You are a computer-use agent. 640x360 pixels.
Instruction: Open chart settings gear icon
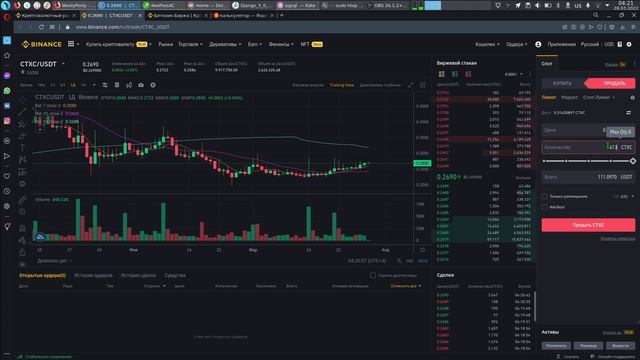[153, 85]
